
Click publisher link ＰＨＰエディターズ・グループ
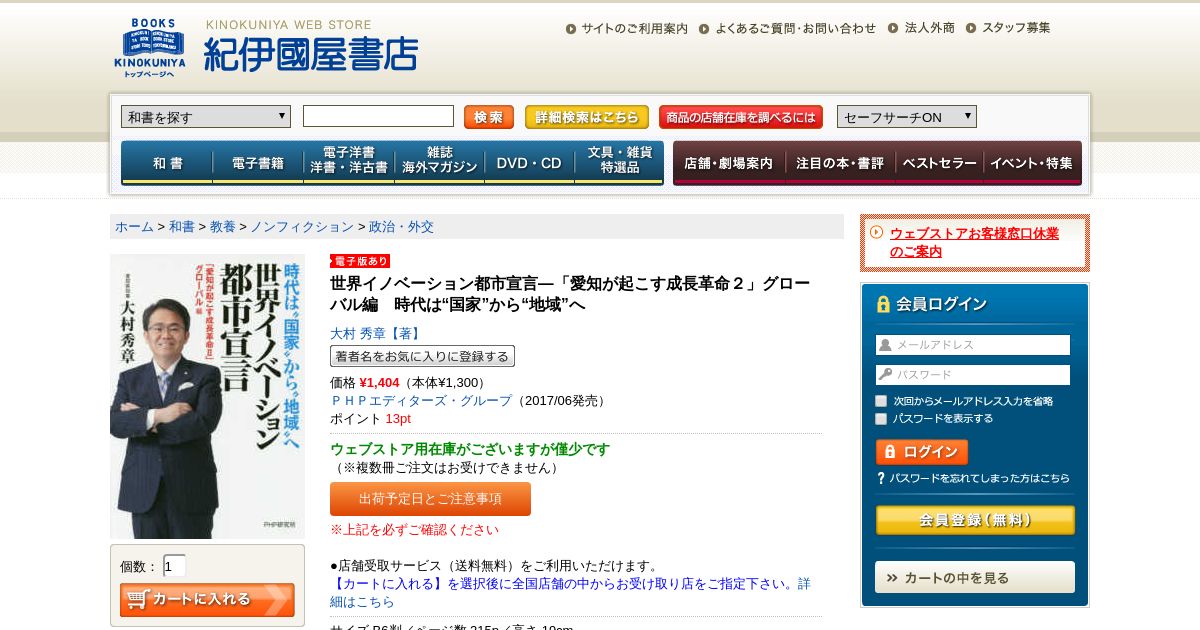click(421, 401)
